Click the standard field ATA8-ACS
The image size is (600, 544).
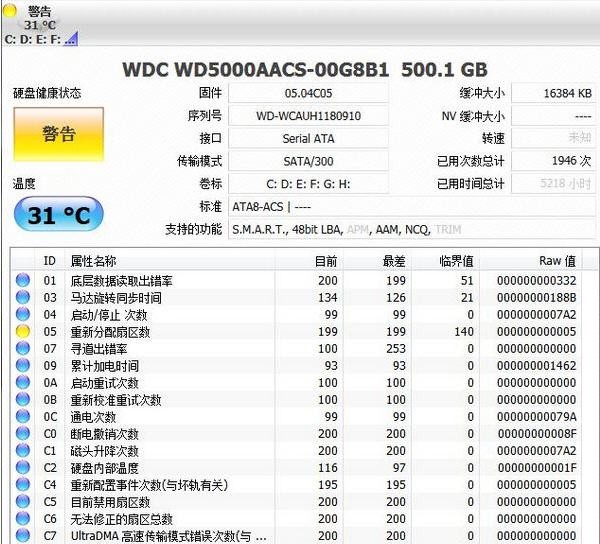(412, 207)
